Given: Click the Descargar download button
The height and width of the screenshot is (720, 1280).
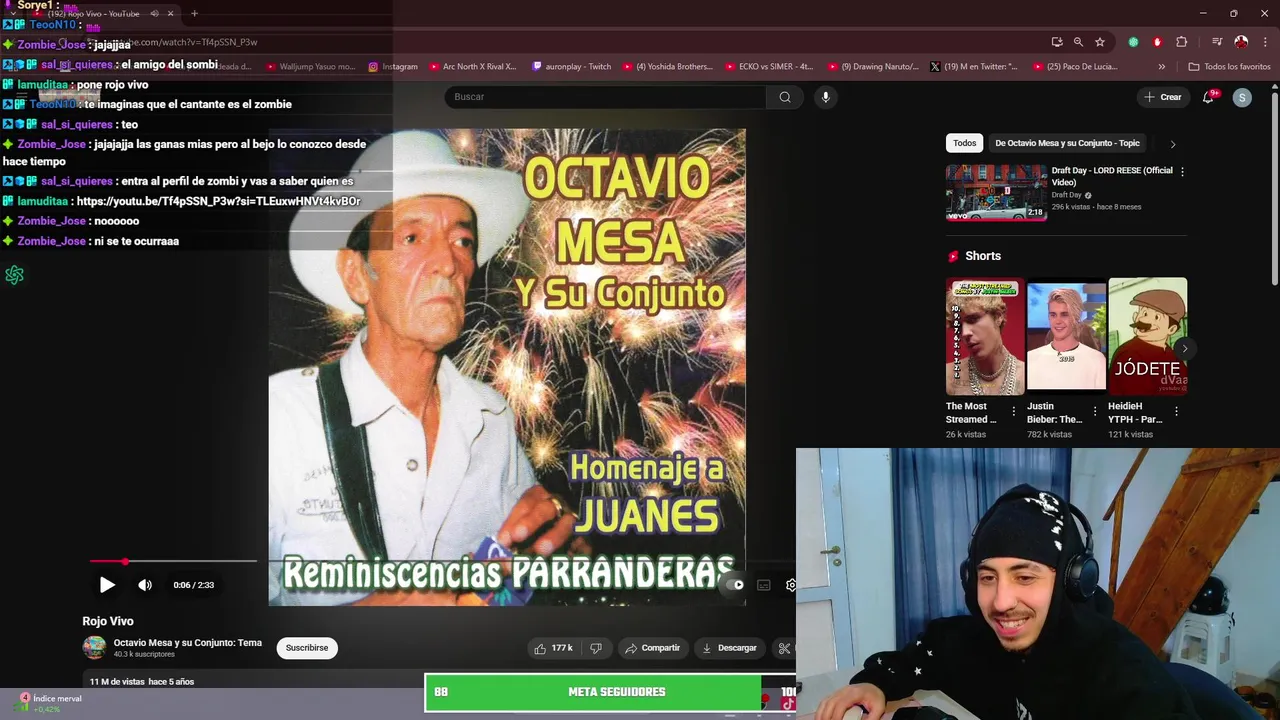Looking at the screenshot, I should tap(729, 648).
